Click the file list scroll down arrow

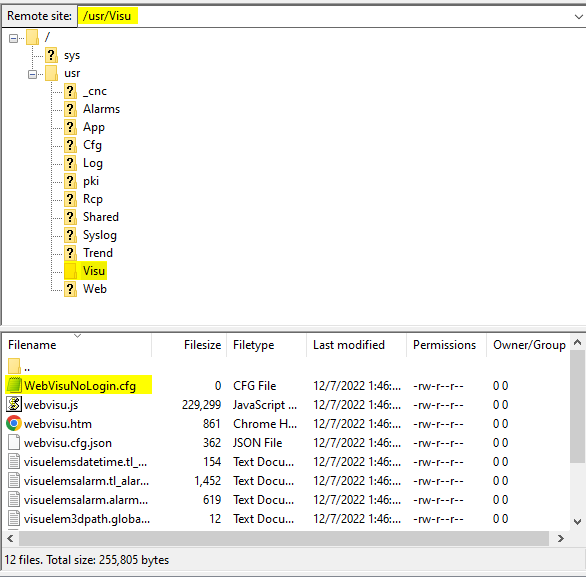577,522
